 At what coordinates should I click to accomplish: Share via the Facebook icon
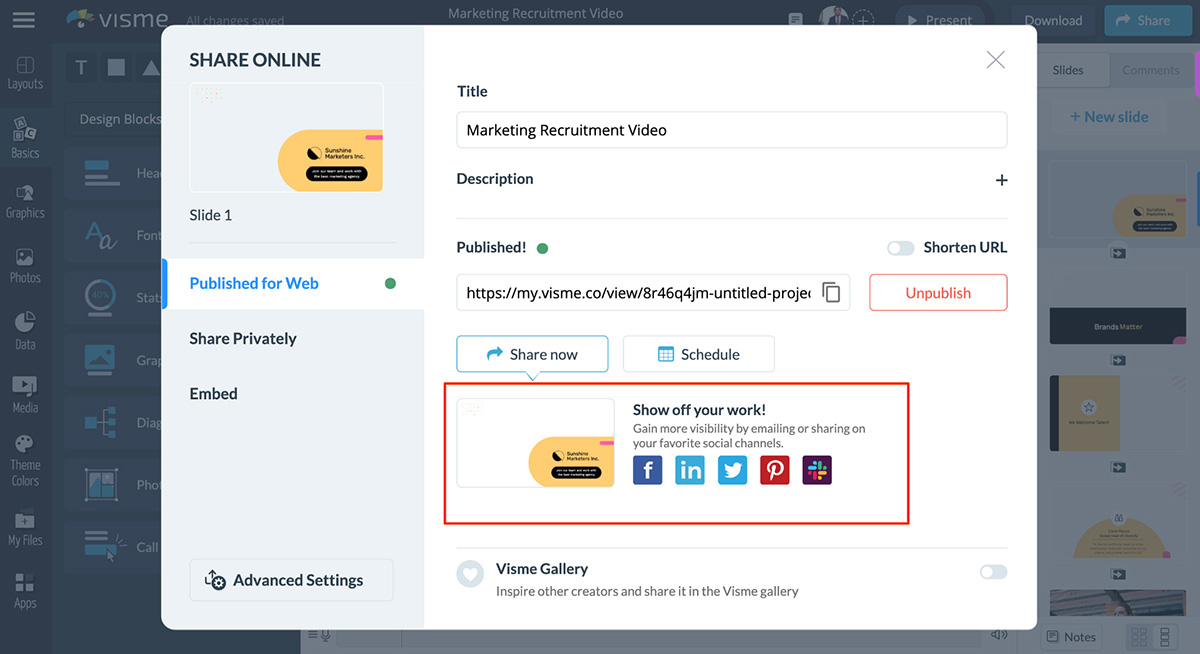pos(647,470)
